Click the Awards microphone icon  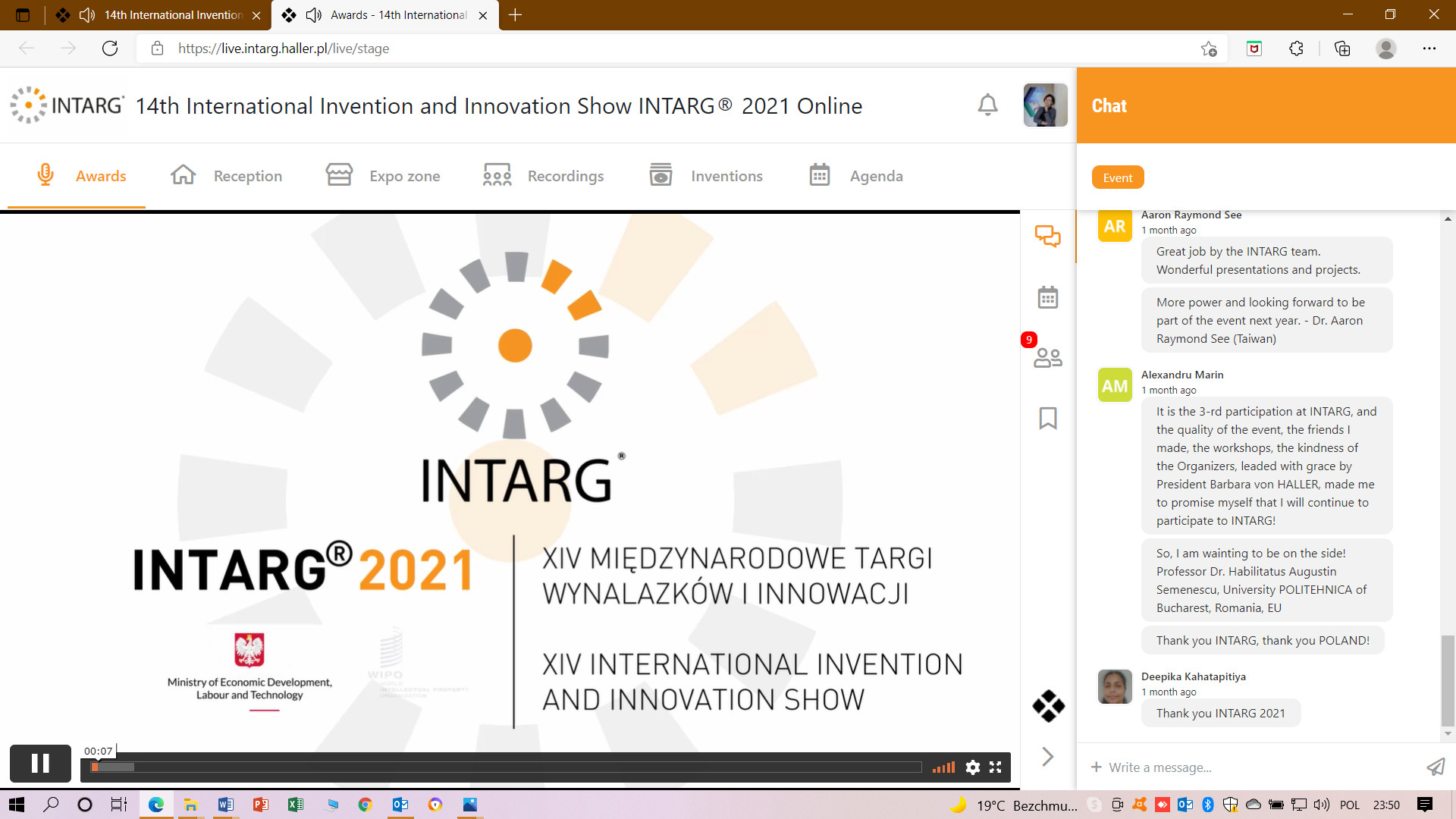click(x=45, y=174)
